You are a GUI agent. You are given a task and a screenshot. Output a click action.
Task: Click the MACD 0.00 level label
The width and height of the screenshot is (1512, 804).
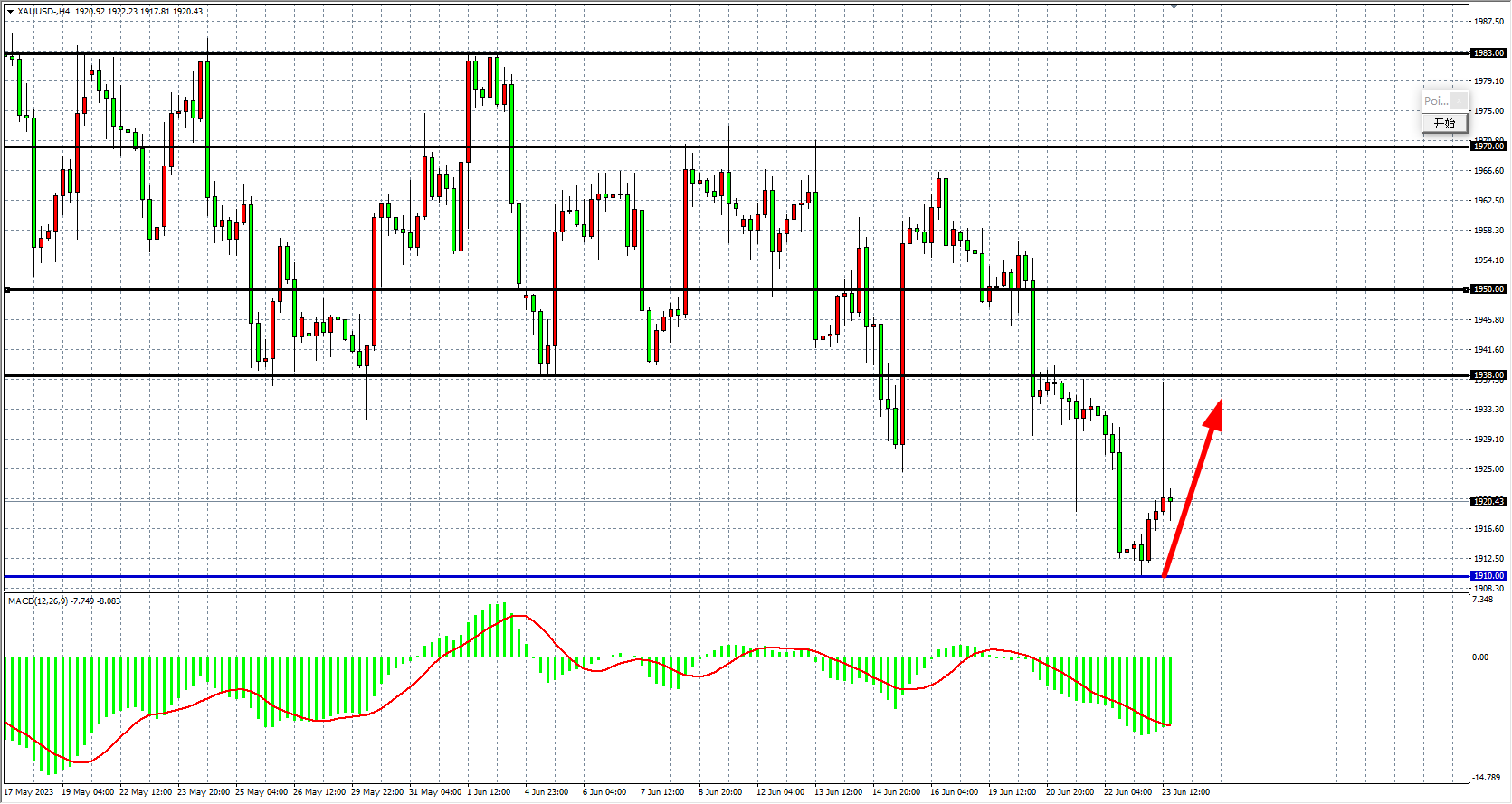(x=1480, y=657)
